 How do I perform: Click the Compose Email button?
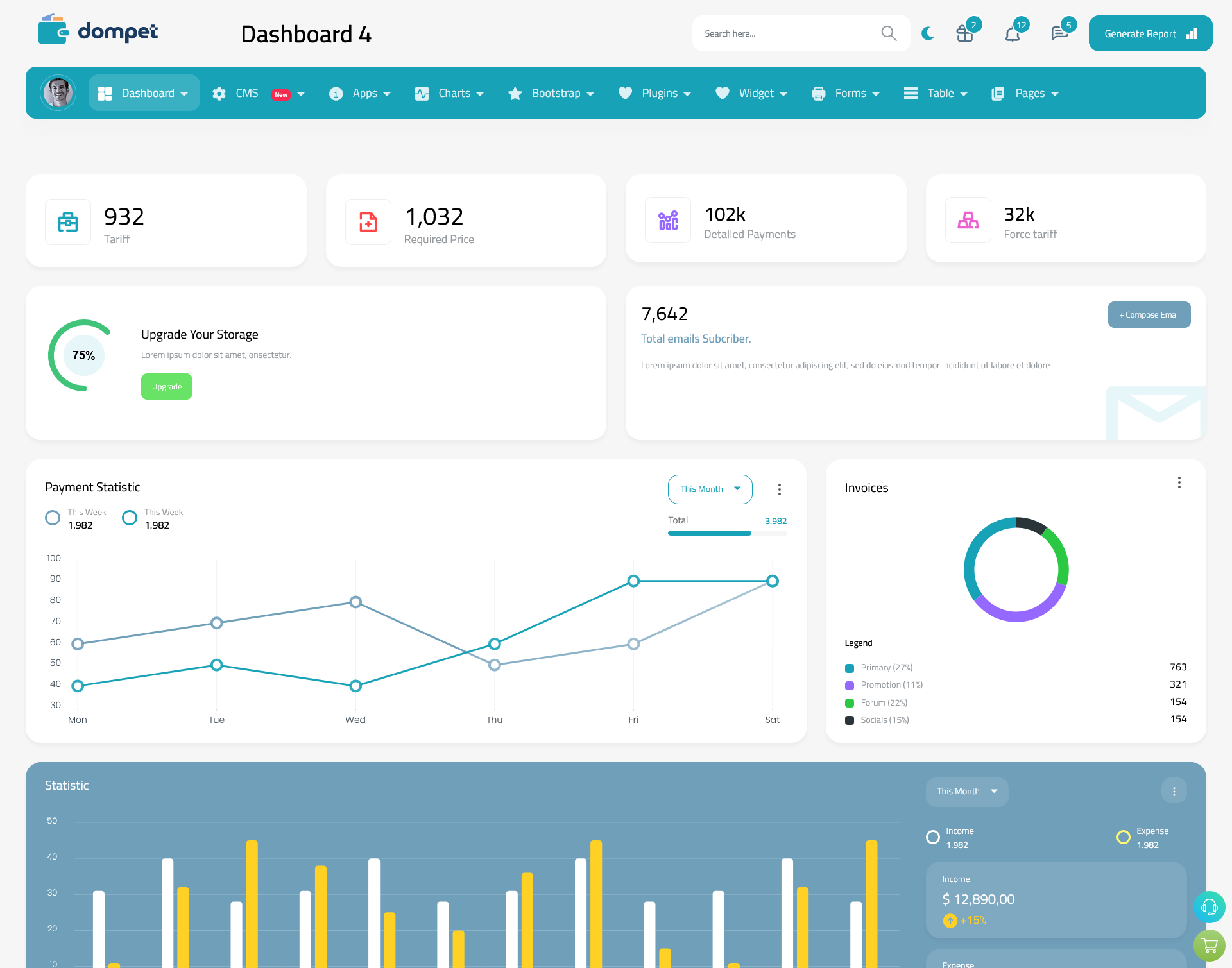pyautogui.click(x=1148, y=314)
